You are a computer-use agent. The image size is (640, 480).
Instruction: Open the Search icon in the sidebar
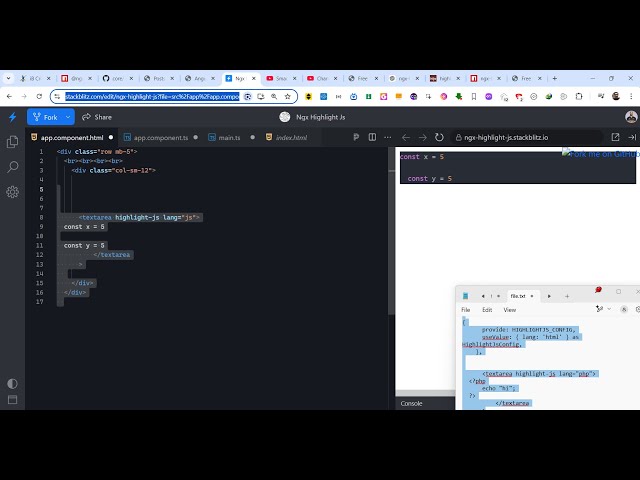pyautogui.click(x=12, y=166)
